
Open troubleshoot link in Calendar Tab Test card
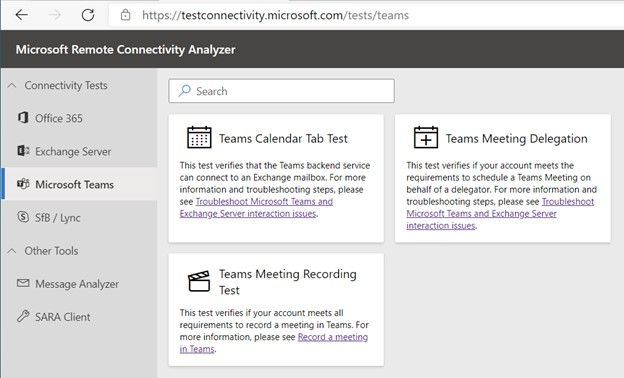256,207
